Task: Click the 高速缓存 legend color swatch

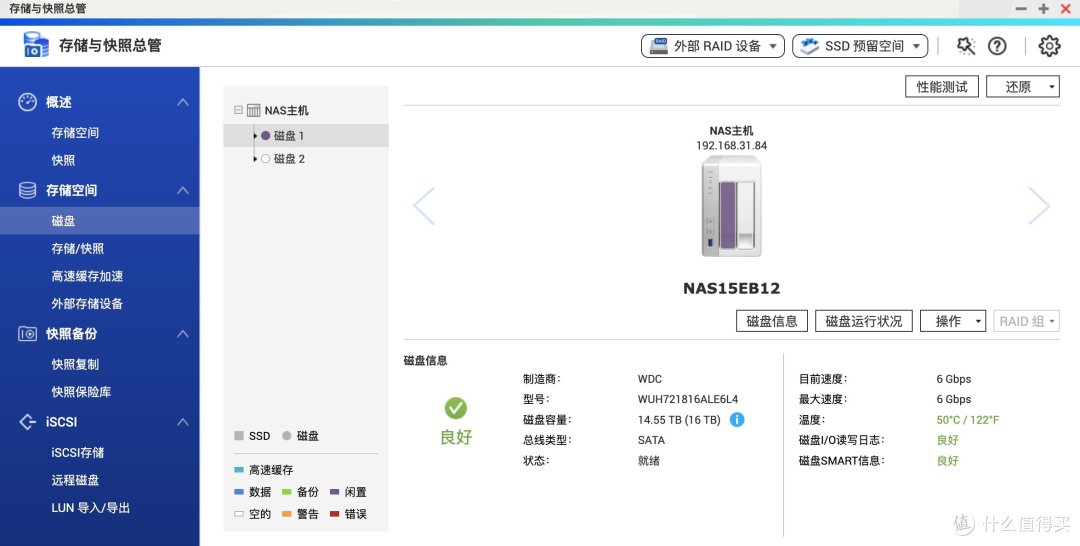Action: (239, 470)
